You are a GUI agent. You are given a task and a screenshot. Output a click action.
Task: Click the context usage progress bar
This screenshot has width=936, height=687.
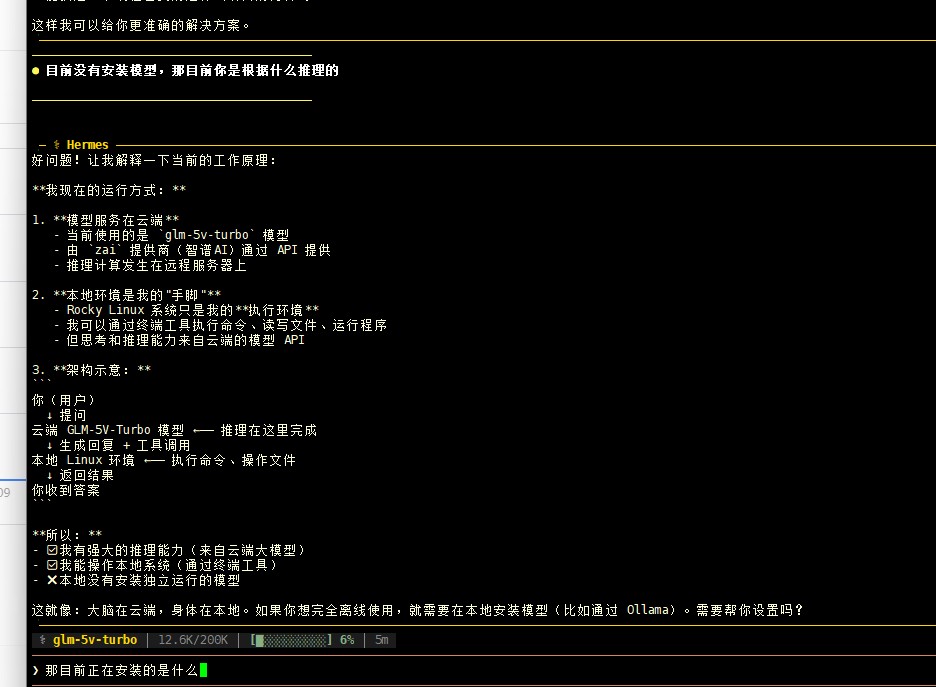tap(291, 640)
